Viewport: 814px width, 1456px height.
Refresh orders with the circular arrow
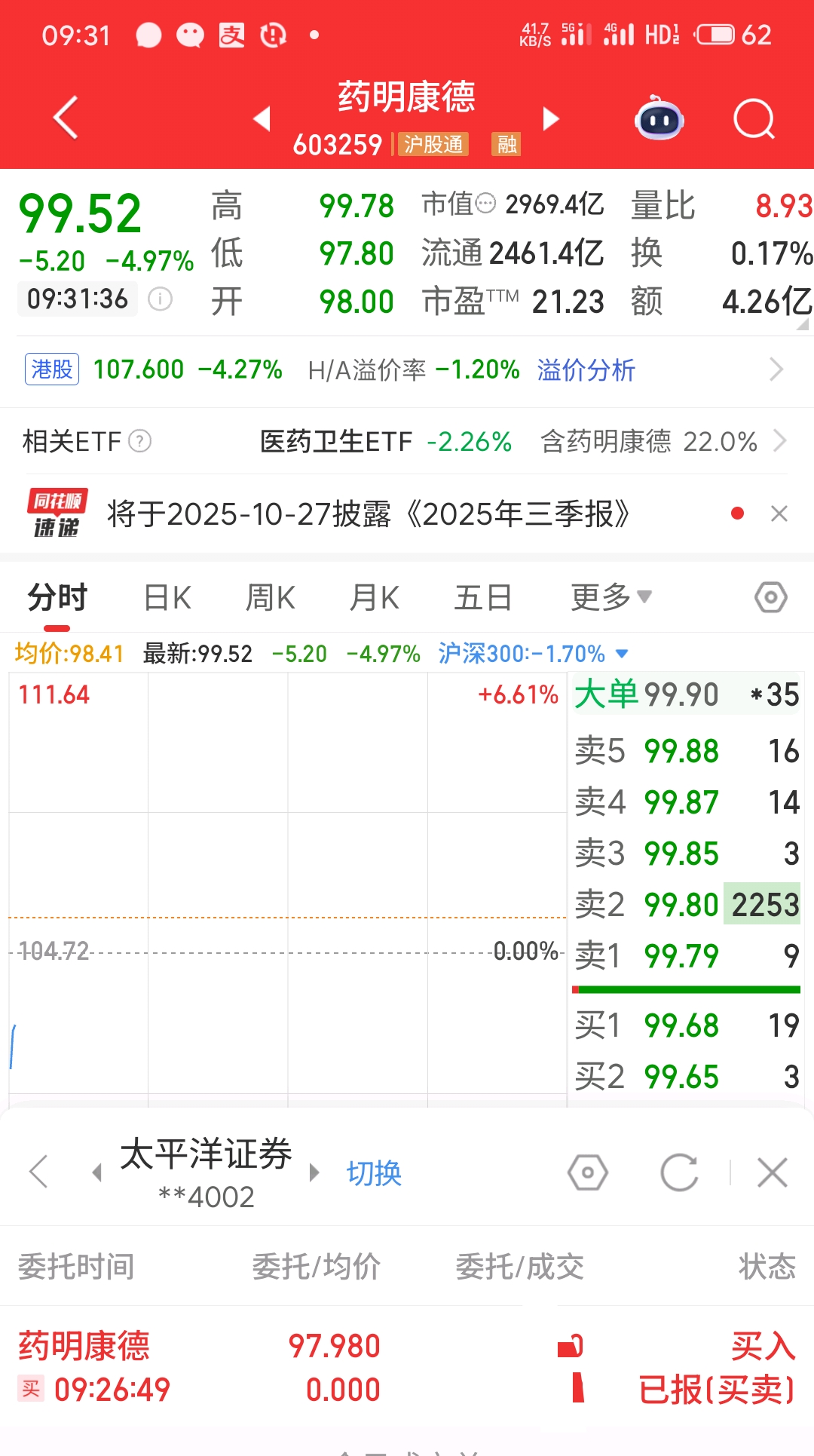(x=679, y=1172)
